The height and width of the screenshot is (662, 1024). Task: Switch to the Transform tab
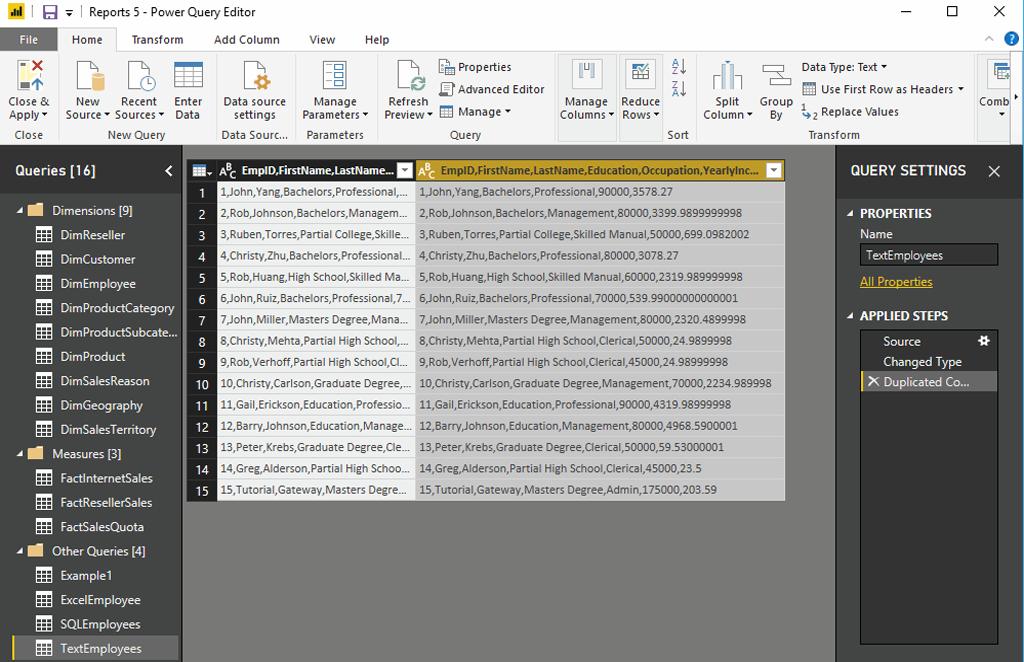coord(157,40)
